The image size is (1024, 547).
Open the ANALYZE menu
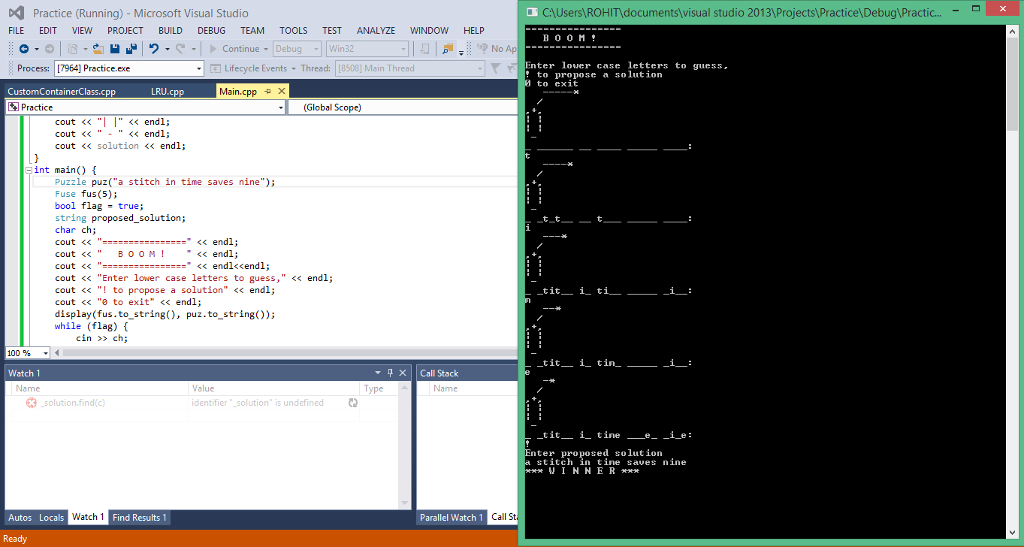tap(376, 31)
